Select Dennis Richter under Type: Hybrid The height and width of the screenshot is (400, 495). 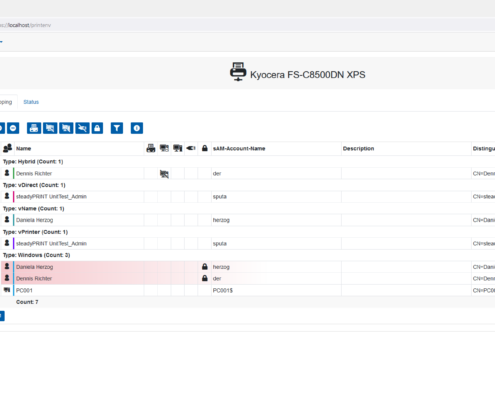(x=34, y=174)
